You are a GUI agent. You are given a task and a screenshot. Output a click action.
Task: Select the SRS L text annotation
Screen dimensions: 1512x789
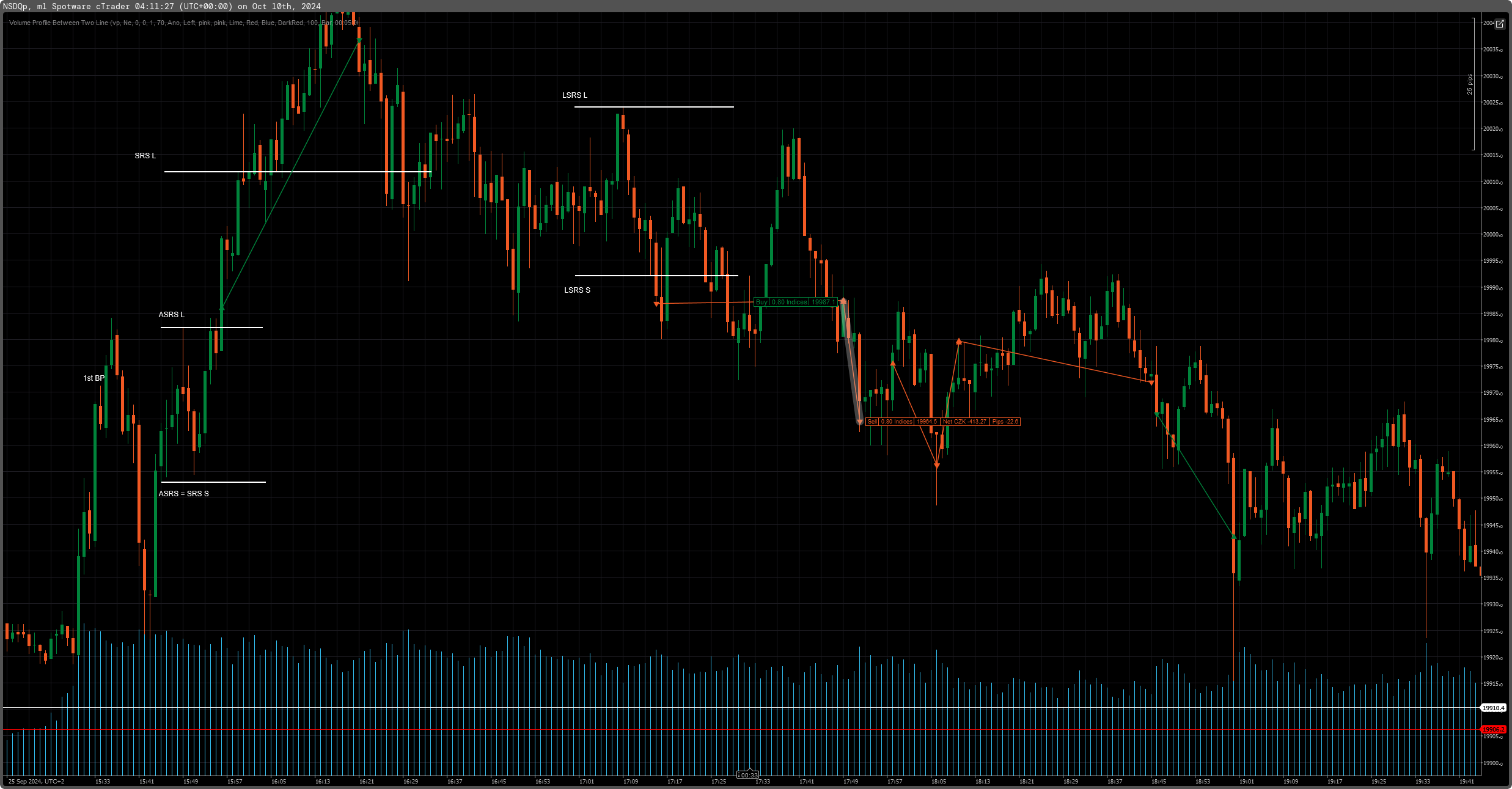coord(145,156)
